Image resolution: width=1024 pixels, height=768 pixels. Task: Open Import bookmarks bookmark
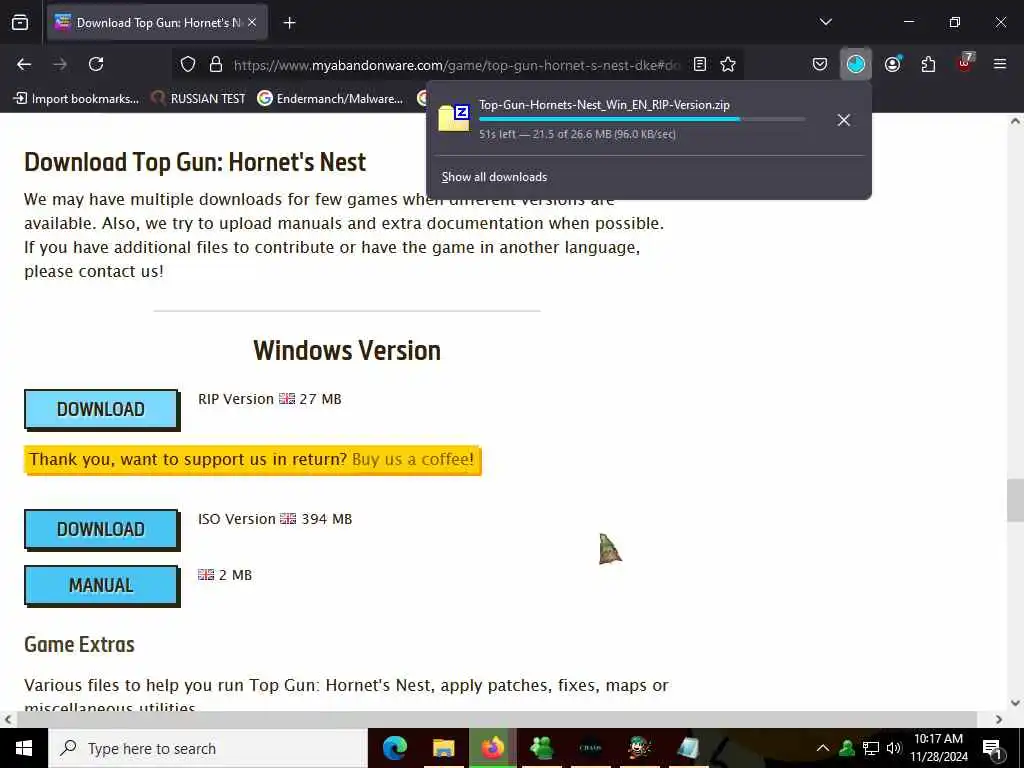point(76,99)
